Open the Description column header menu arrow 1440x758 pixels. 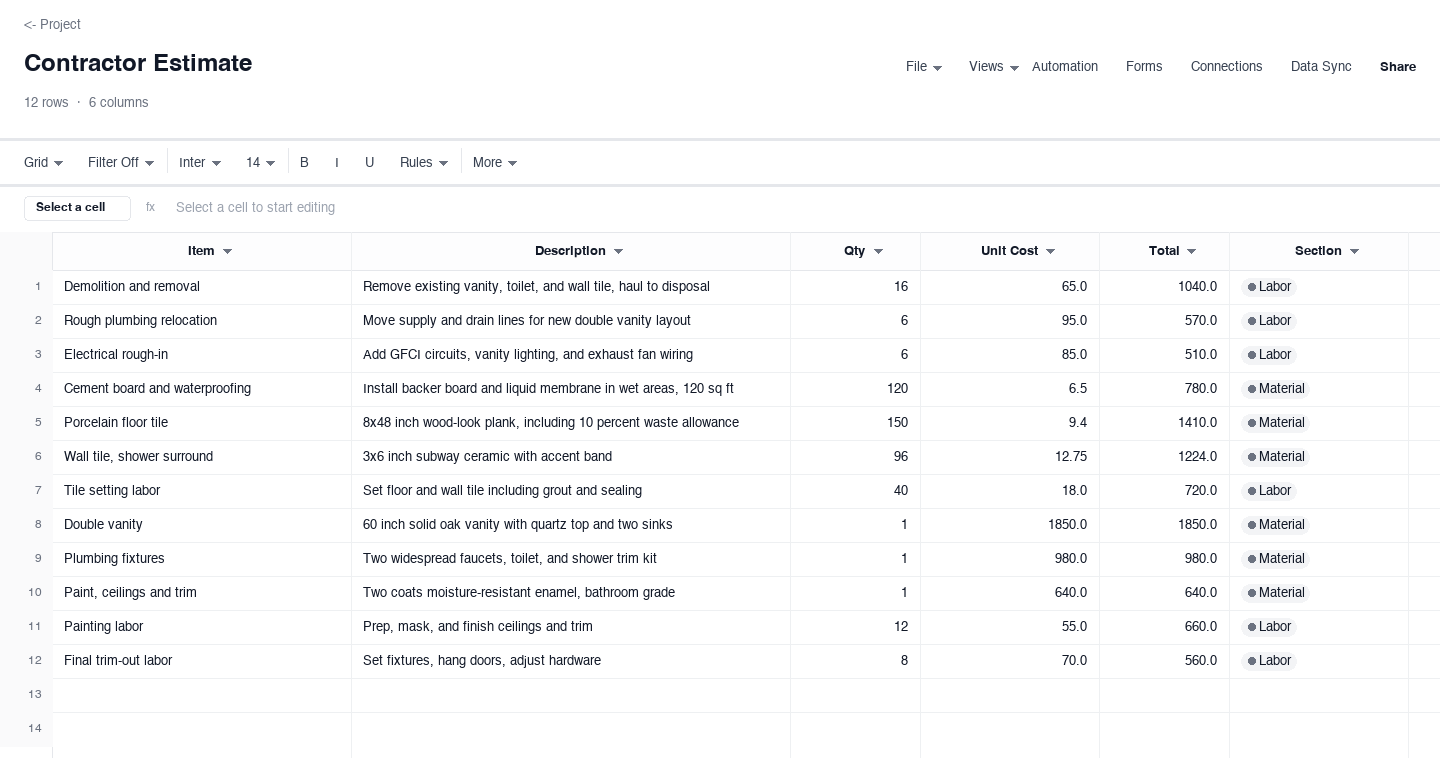pos(618,252)
